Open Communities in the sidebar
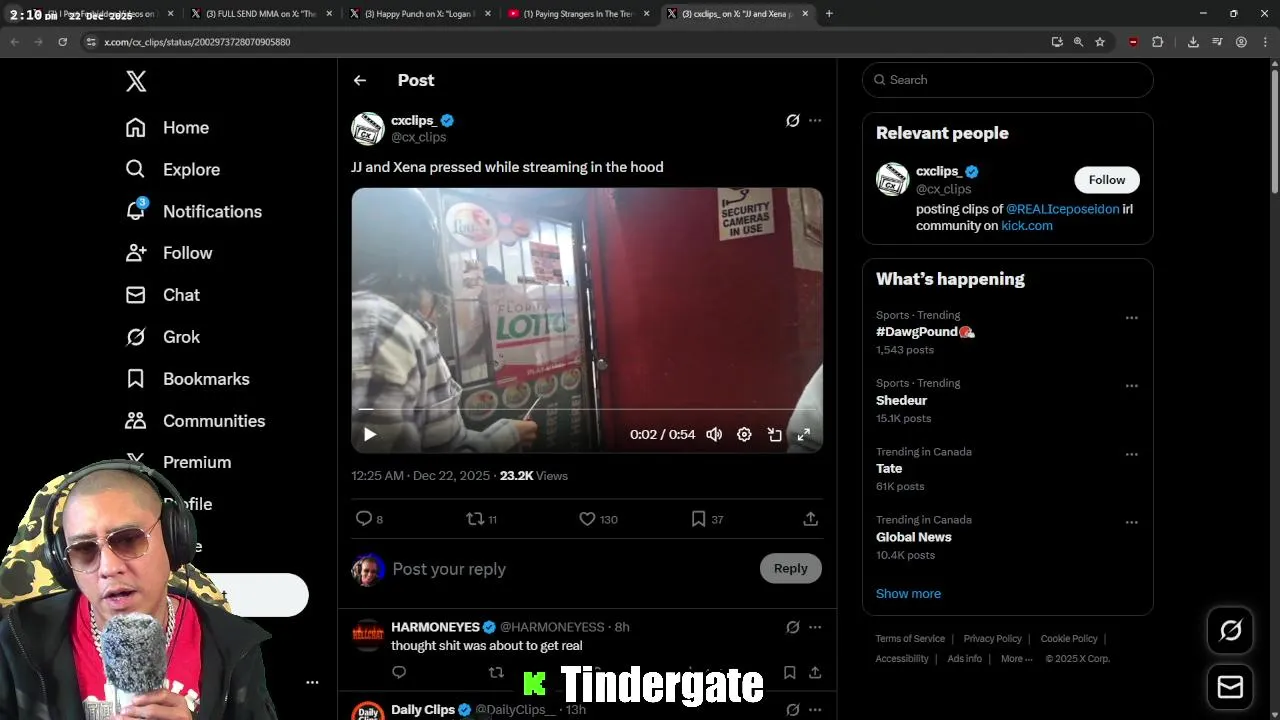 coord(195,421)
